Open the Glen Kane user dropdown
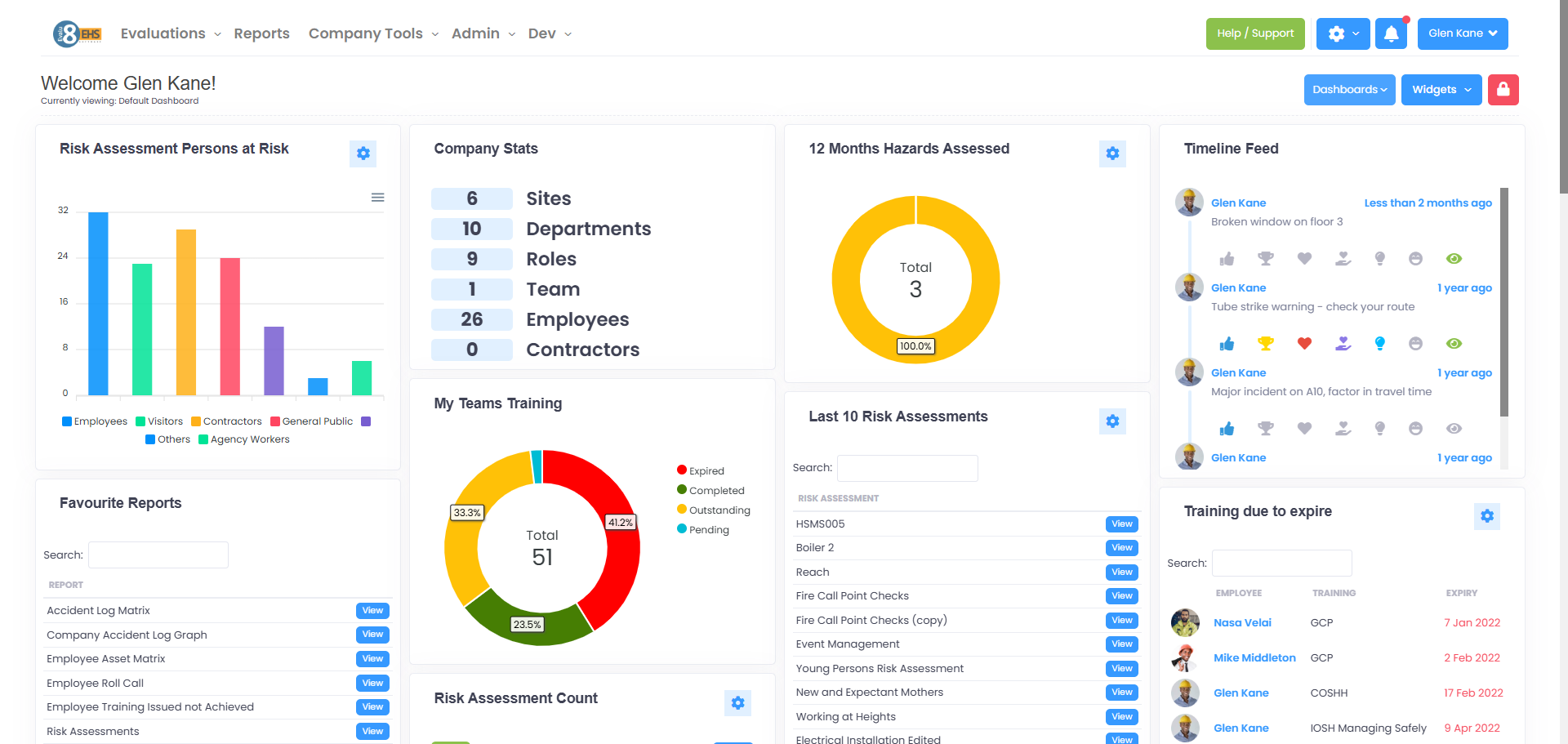The image size is (1568, 744). click(x=1462, y=33)
